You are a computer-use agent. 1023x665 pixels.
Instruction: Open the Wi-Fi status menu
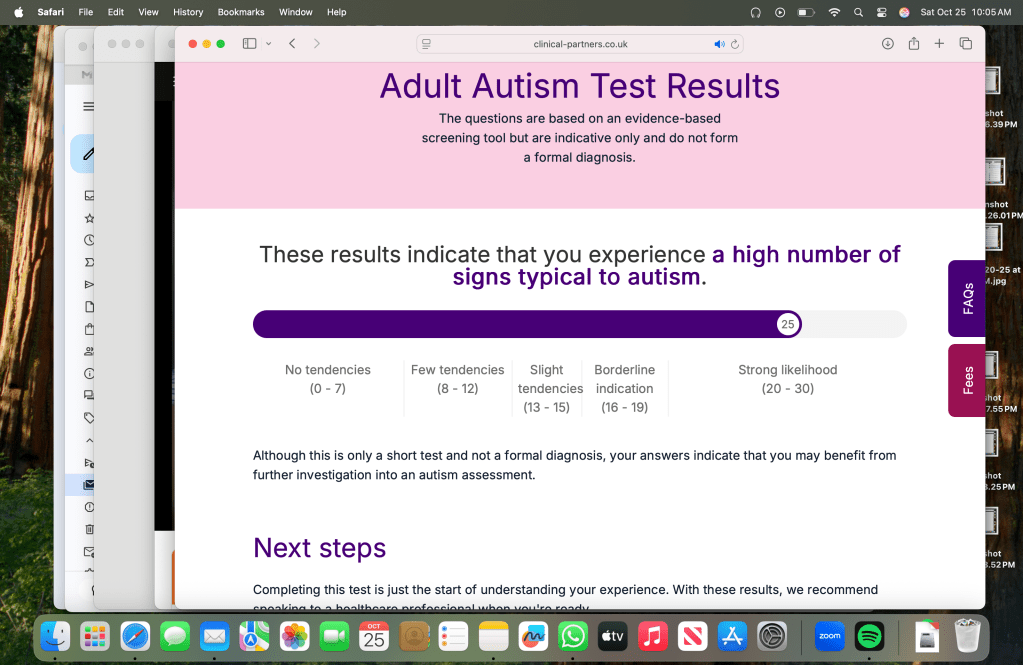(834, 12)
